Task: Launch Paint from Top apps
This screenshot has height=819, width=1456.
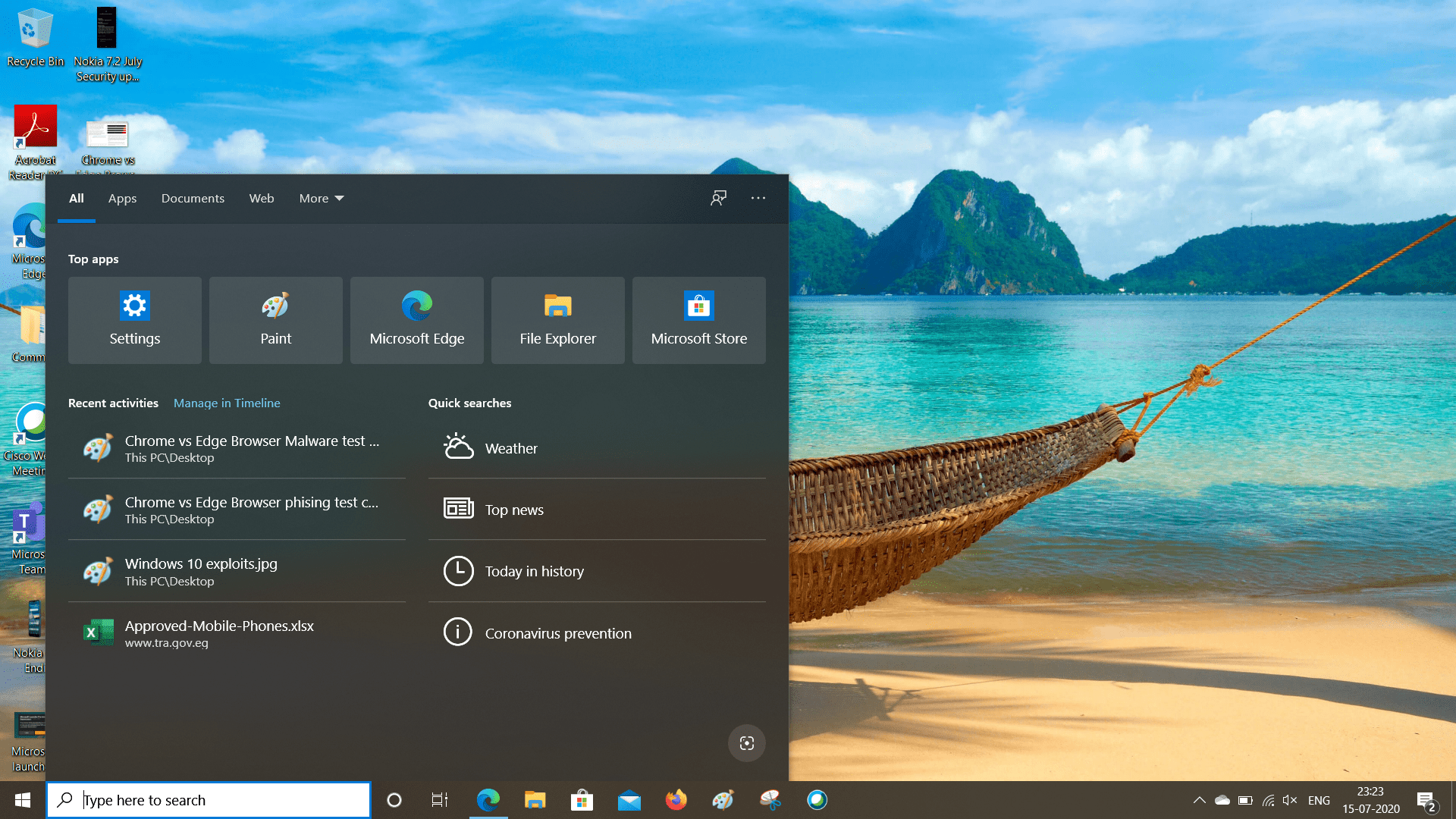Action: 275,320
